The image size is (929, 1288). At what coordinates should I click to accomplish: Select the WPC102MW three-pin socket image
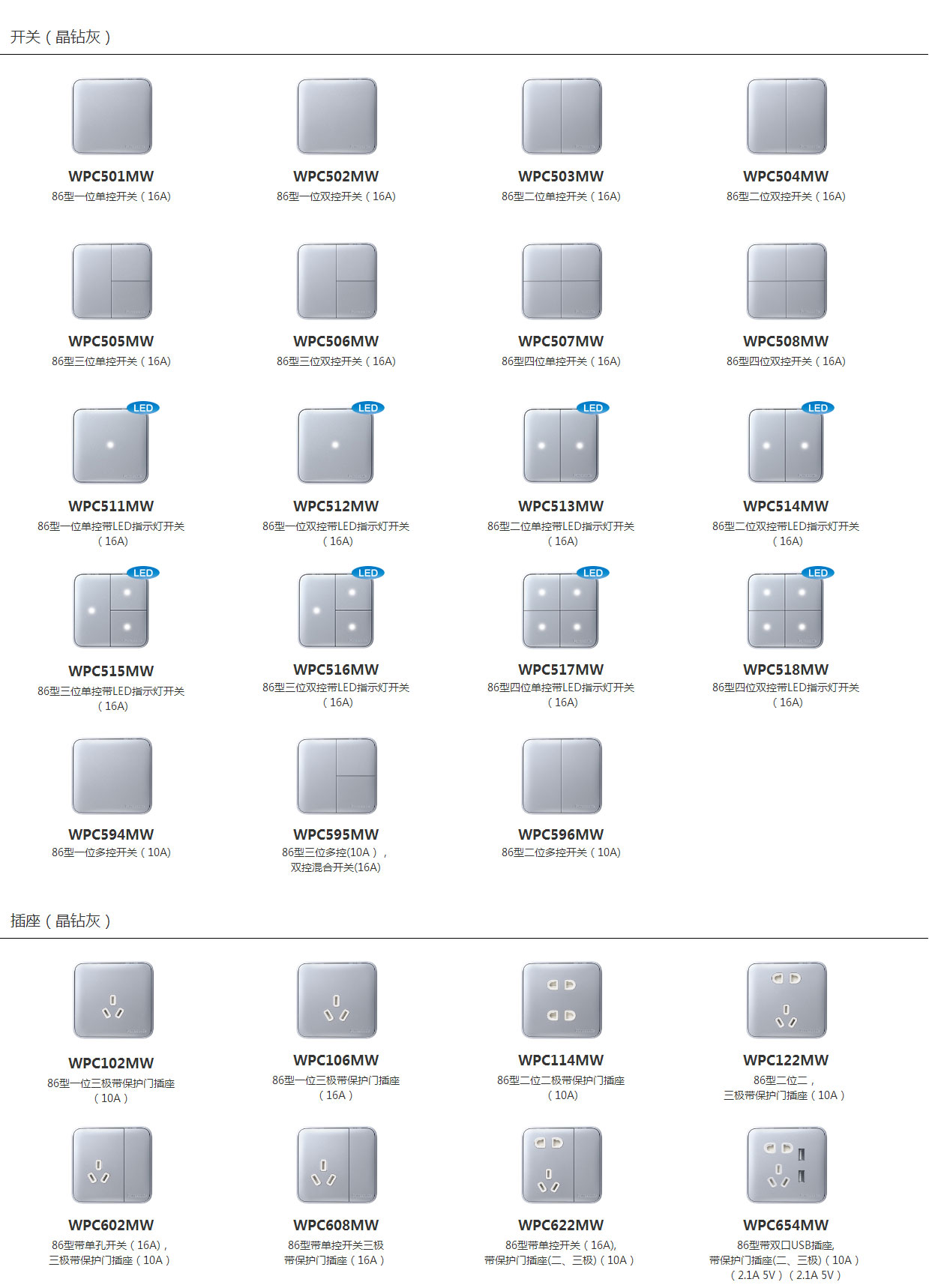[113, 1000]
